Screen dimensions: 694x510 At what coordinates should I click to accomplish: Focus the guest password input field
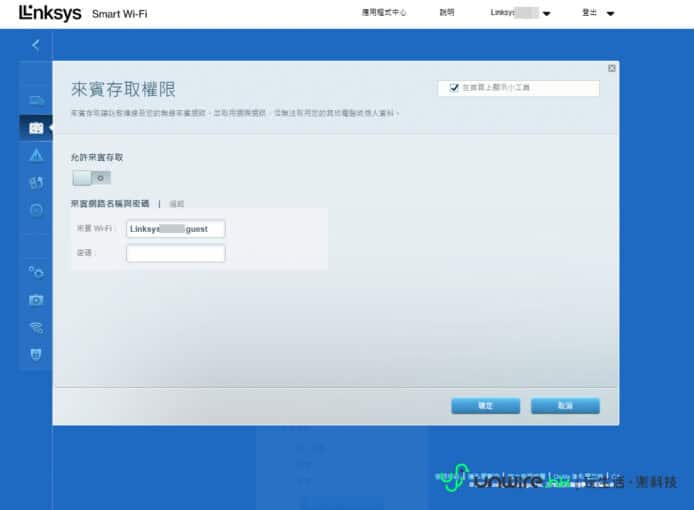click(175, 253)
